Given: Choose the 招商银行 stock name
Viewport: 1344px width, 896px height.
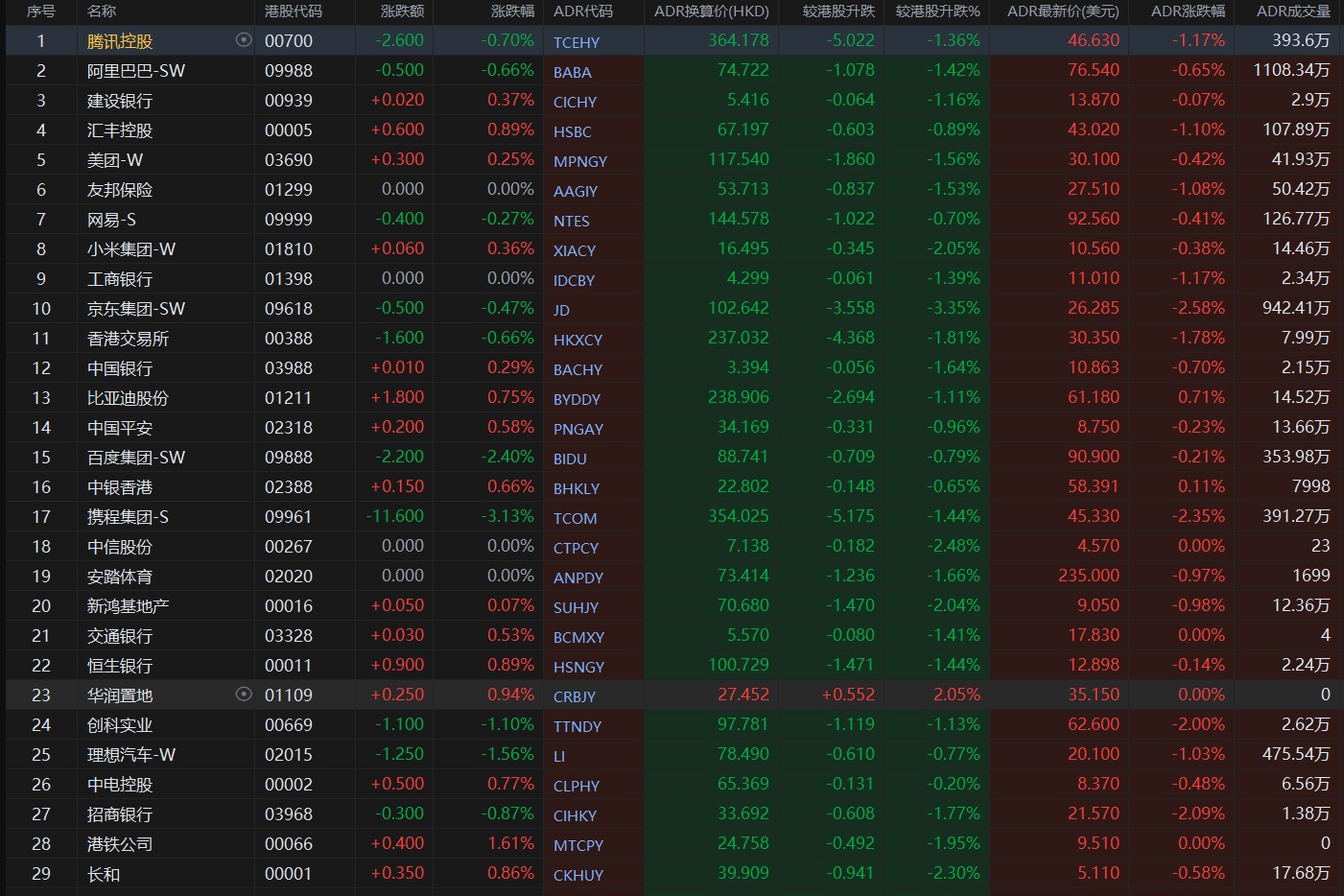Looking at the screenshot, I should [x=120, y=814].
